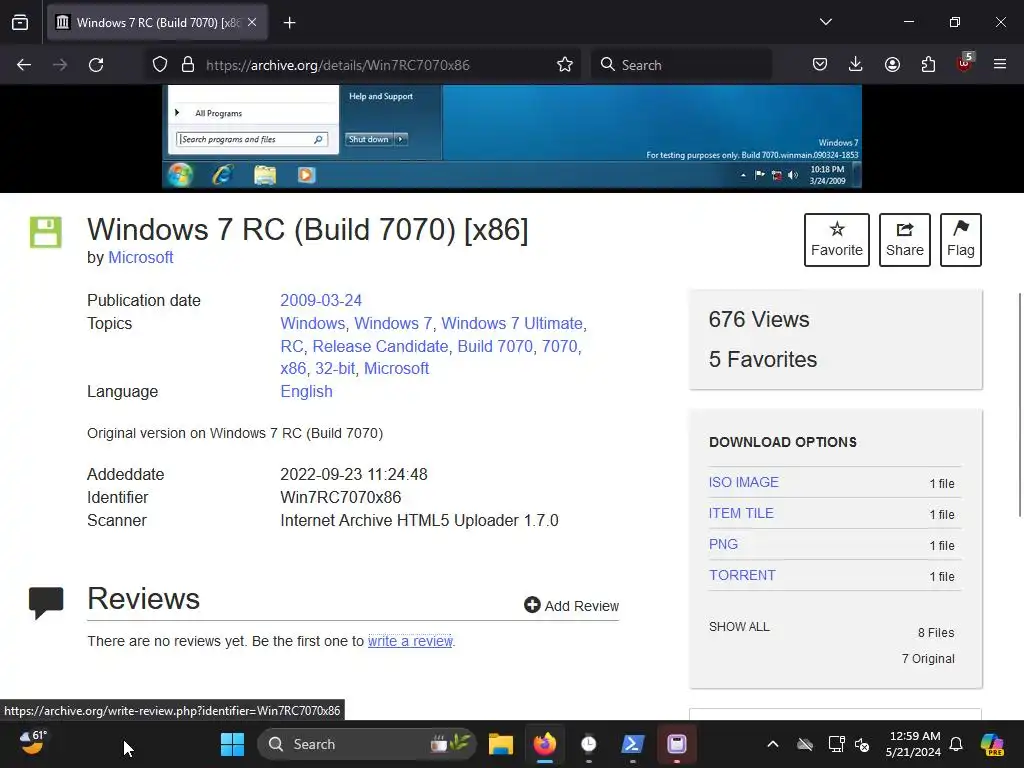1024x768 pixels.
Task: Open the uBlock Origin extension
Action: [965, 63]
